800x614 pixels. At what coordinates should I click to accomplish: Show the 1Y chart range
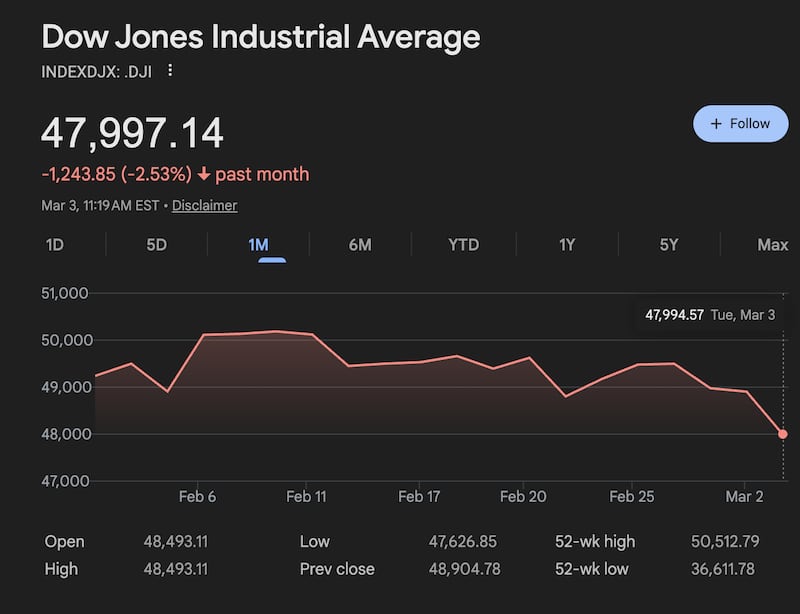pos(565,244)
